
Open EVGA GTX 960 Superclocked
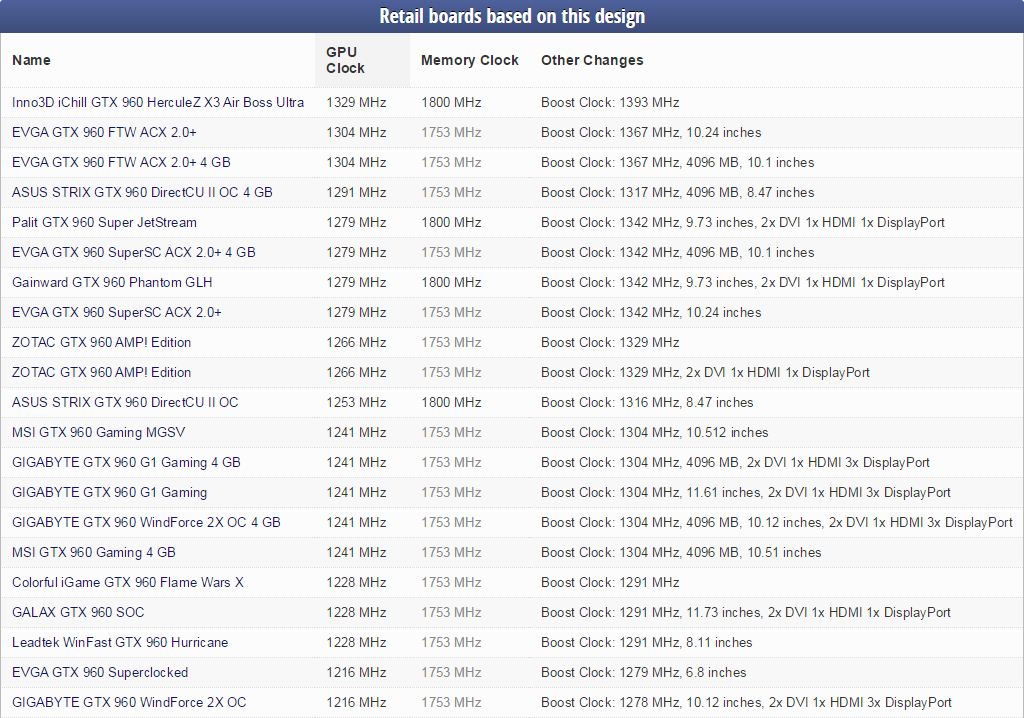click(x=100, y=673)
